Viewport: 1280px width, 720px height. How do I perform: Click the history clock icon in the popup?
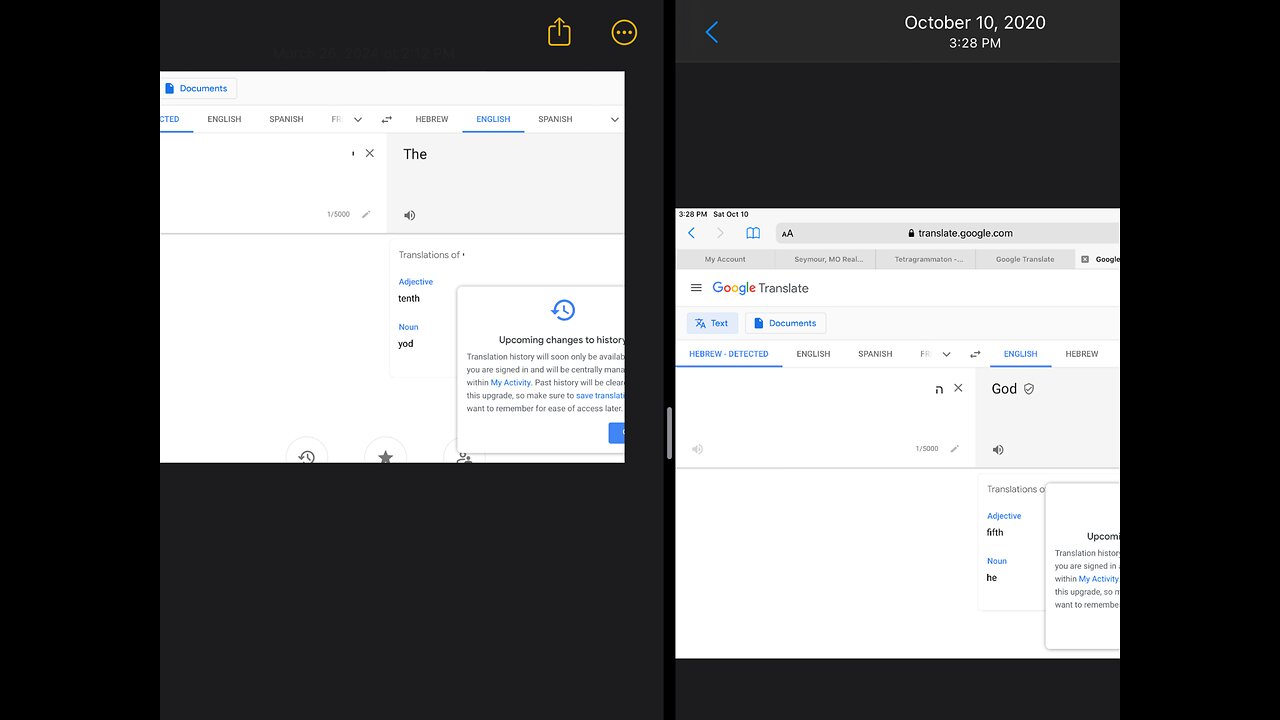click(563, 309)
